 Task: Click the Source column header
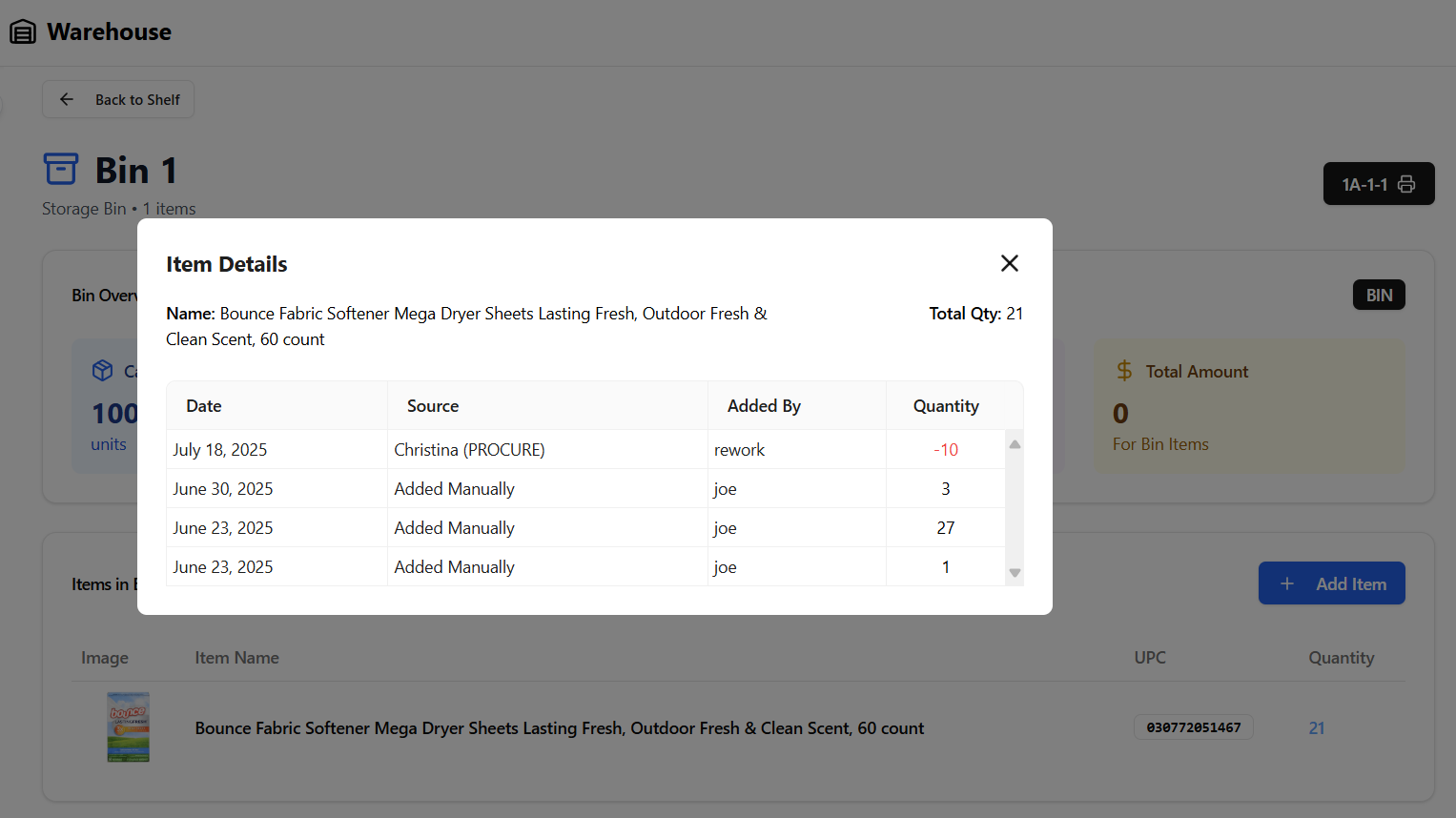tap(433, 406)
